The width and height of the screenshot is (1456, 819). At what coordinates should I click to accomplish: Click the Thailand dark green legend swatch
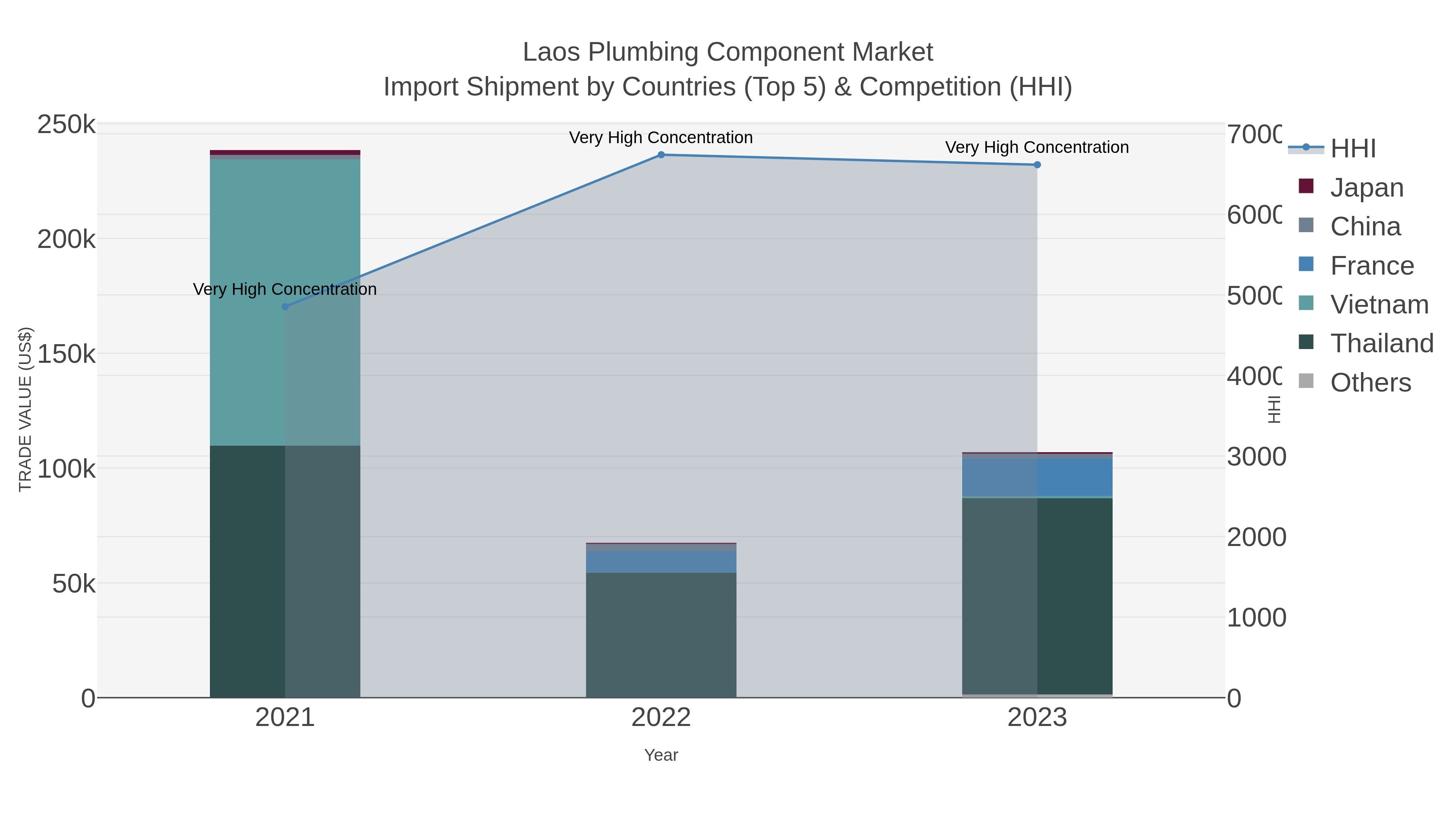tap(1306, 342)
